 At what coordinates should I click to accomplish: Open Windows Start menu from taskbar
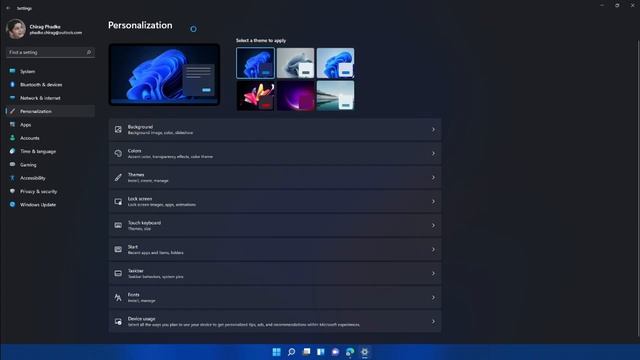[x=276, y=352]
